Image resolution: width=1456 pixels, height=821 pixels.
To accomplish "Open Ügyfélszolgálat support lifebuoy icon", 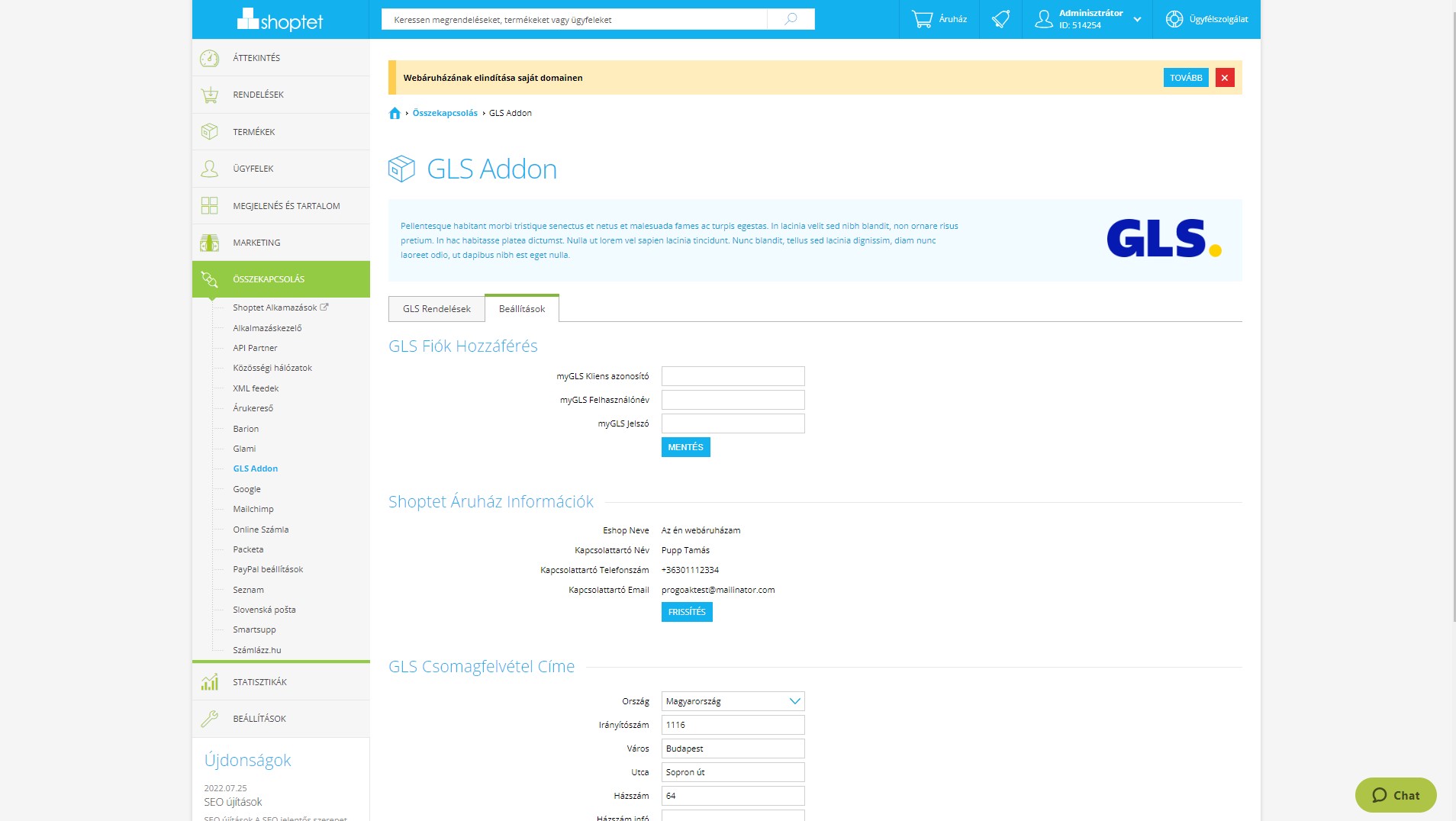I will [1174, 19].
